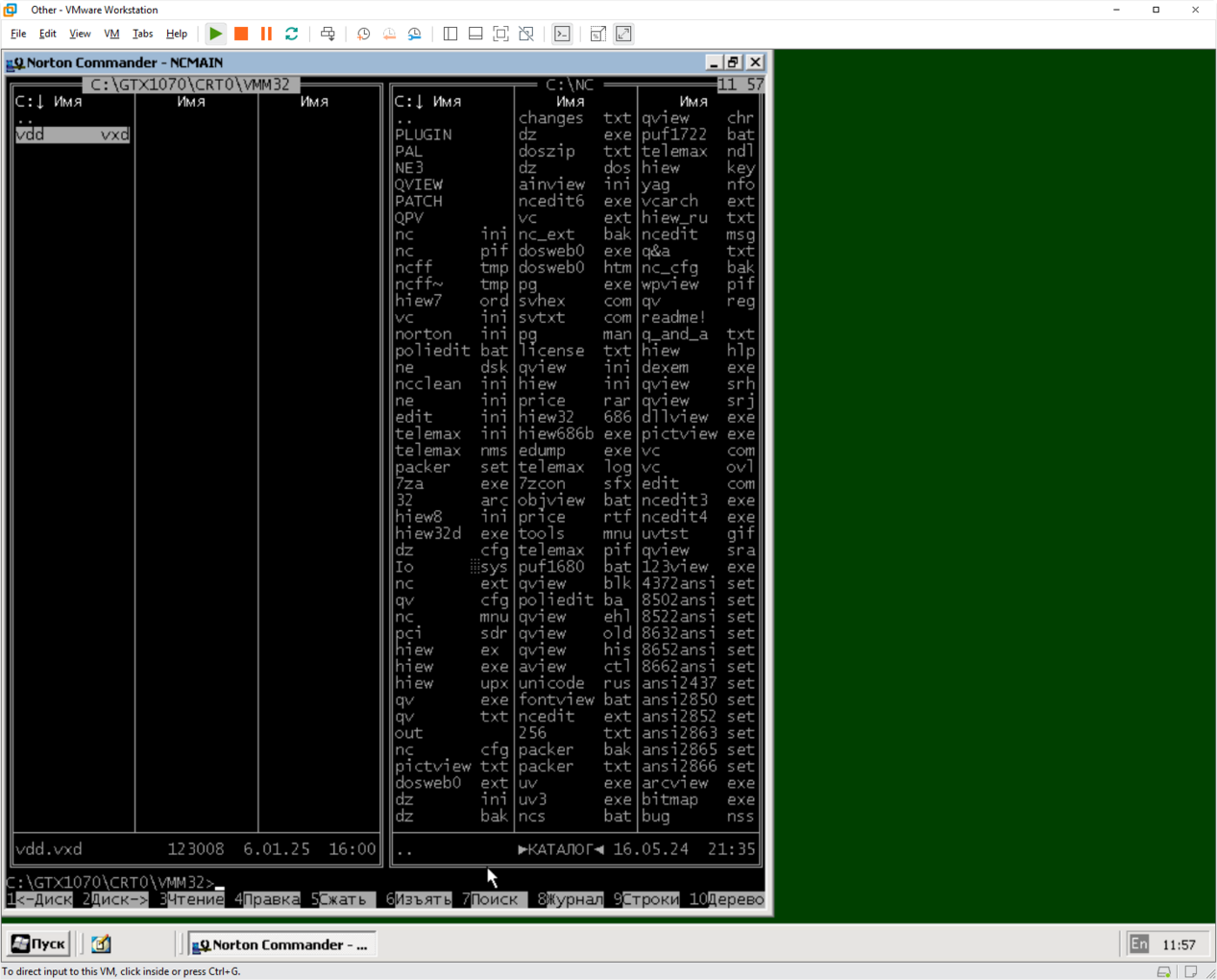The width and height of the screenshot is (1217, 980).
Task: Open the Tabs menu
Action: [x=142, y=34]
